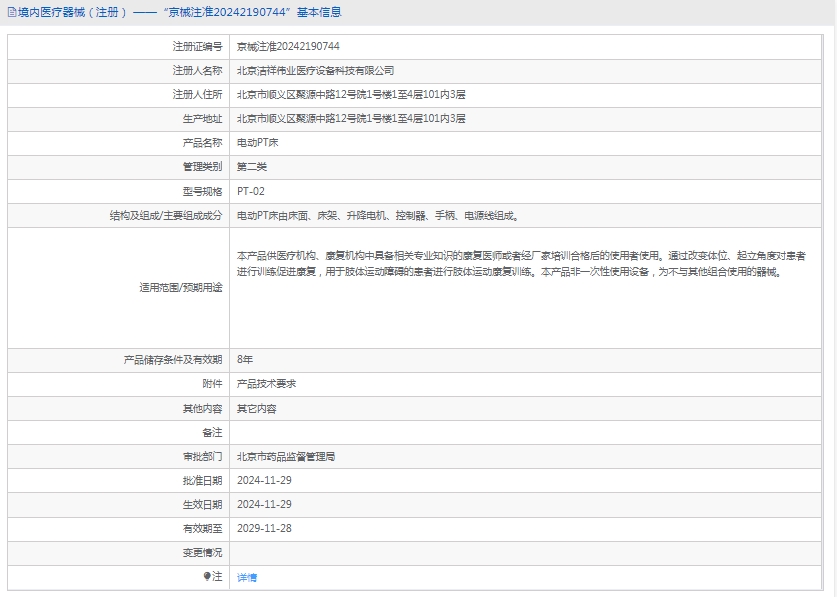Click the storage validity value 8年
The width and height of the screenshot is (837, 597).
click(x=245, y=359)
